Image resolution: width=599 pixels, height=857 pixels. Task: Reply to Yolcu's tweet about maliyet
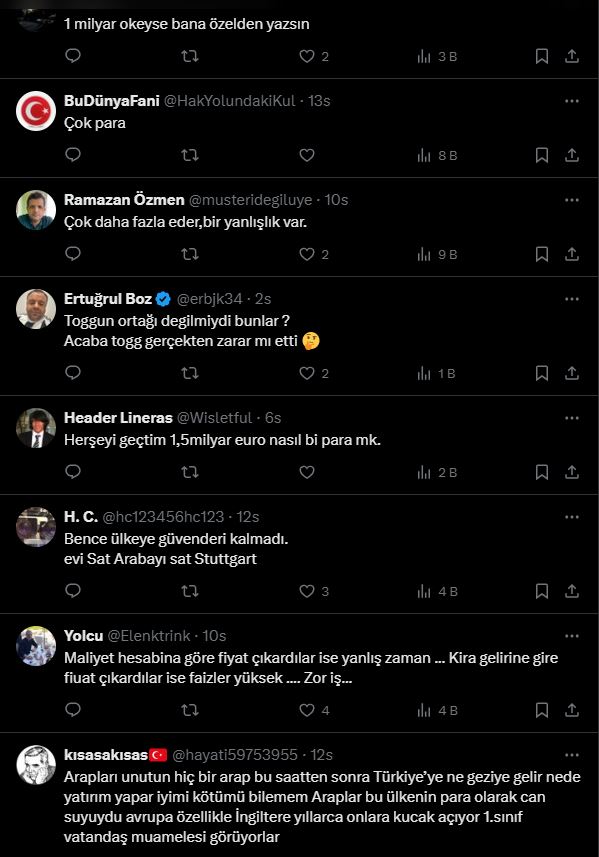pyautogui.click(x=73, y=710)
